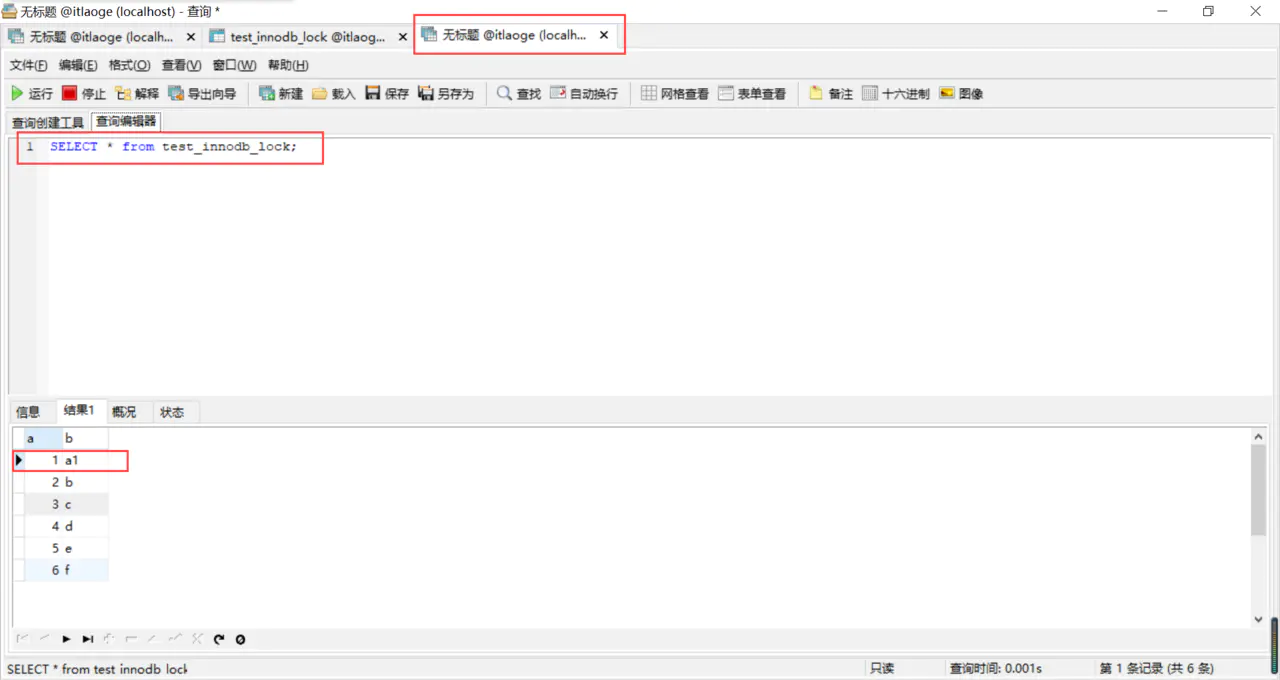
Task: Click the 只读 read-only status indicator
Action: (x=881, y=668)
